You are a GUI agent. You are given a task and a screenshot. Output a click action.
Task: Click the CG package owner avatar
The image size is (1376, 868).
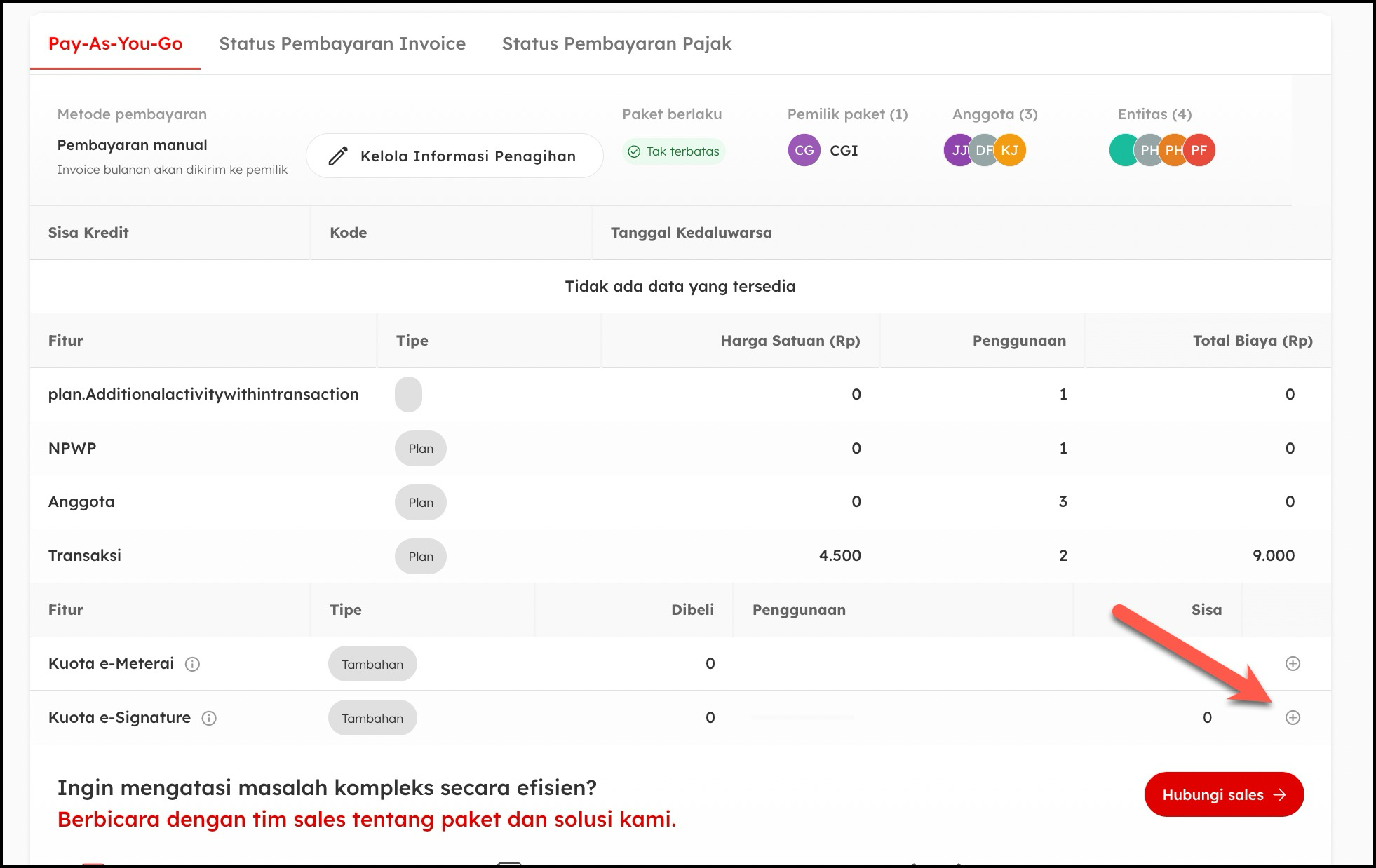point(804,150)
